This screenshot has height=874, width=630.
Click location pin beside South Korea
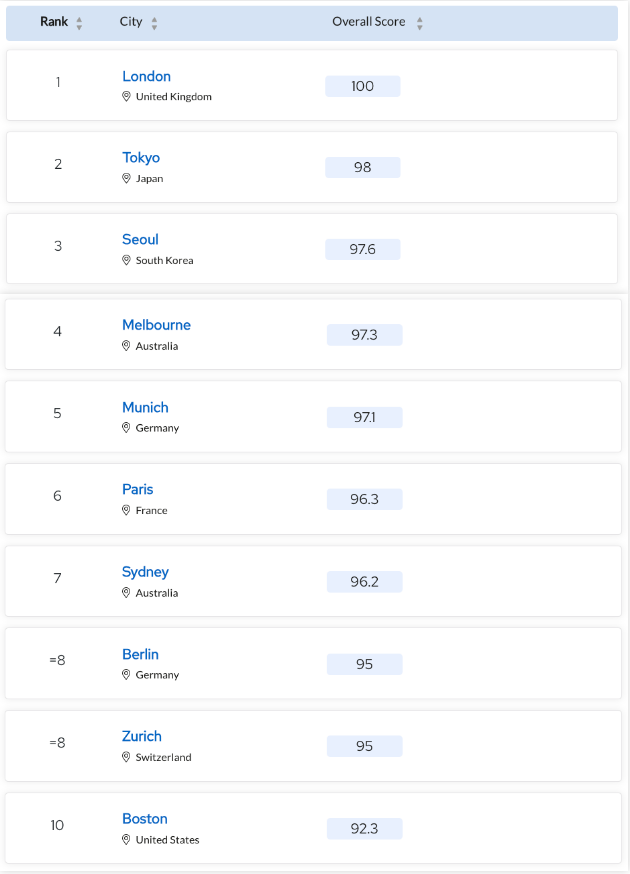tap(126, 260)
